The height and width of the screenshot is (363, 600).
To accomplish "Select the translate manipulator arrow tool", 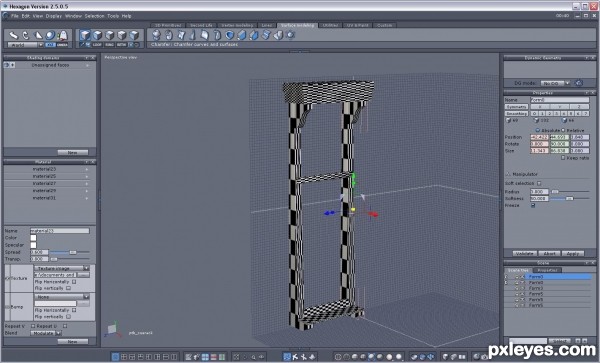I will coord(14,35).
